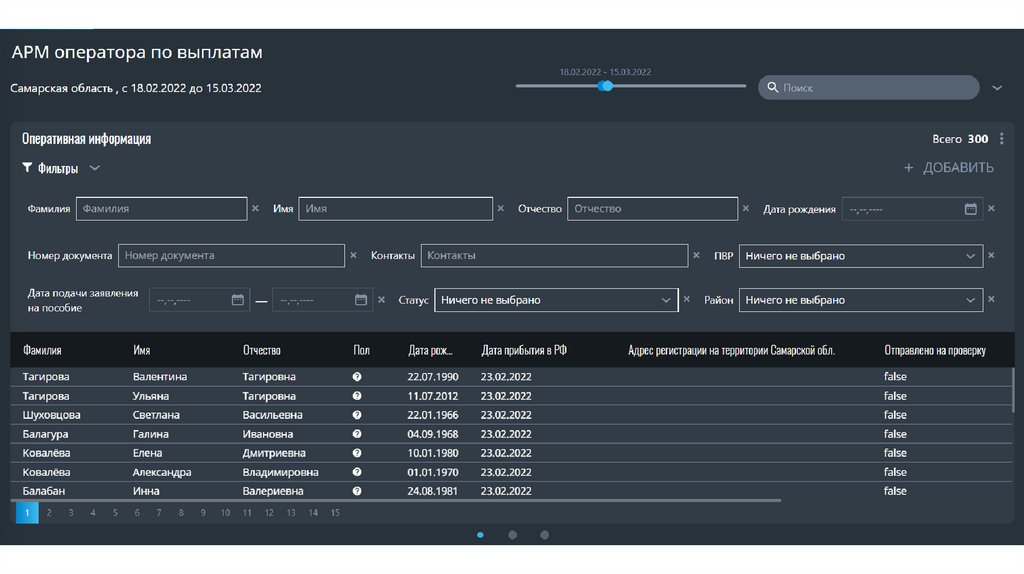Image resolution: width=1024 pixels, height=574 pixels.
Task: Collapse the Фильтры section chevron
Action: coord(94,168)
